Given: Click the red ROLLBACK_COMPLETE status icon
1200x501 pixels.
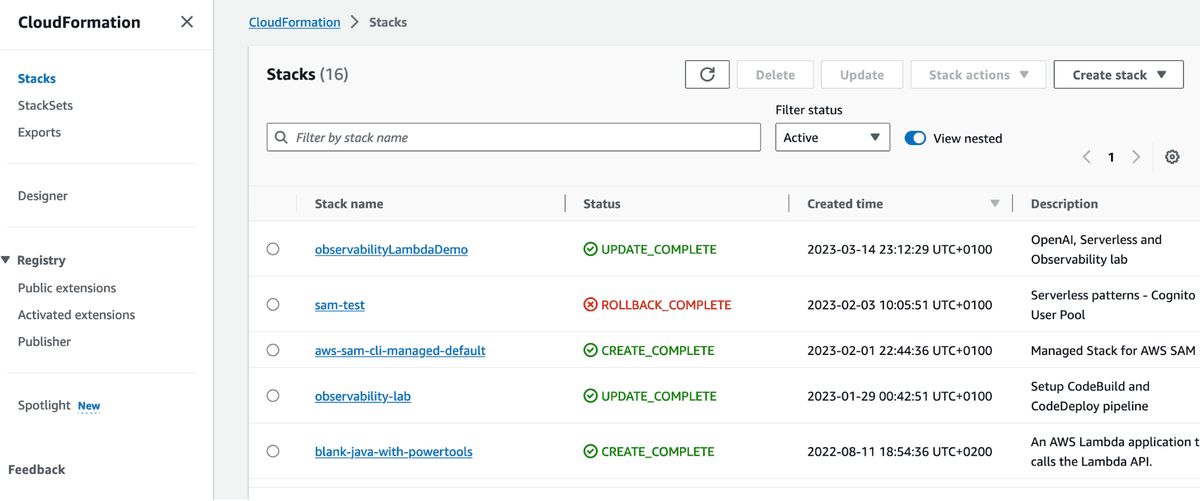Looking at the screenshot, I should click(590, 305).
